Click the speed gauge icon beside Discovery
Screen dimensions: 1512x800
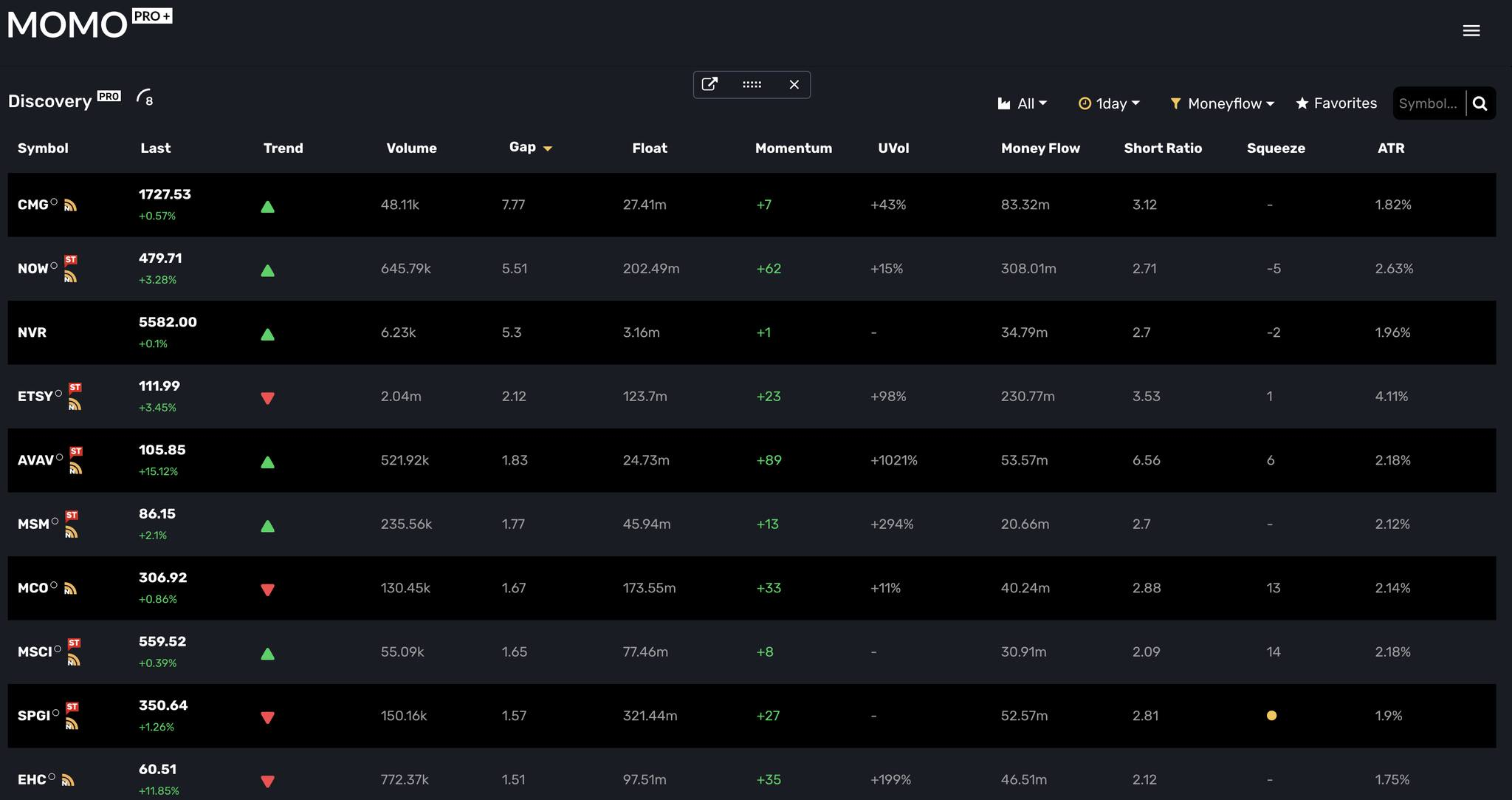[145, 98]
